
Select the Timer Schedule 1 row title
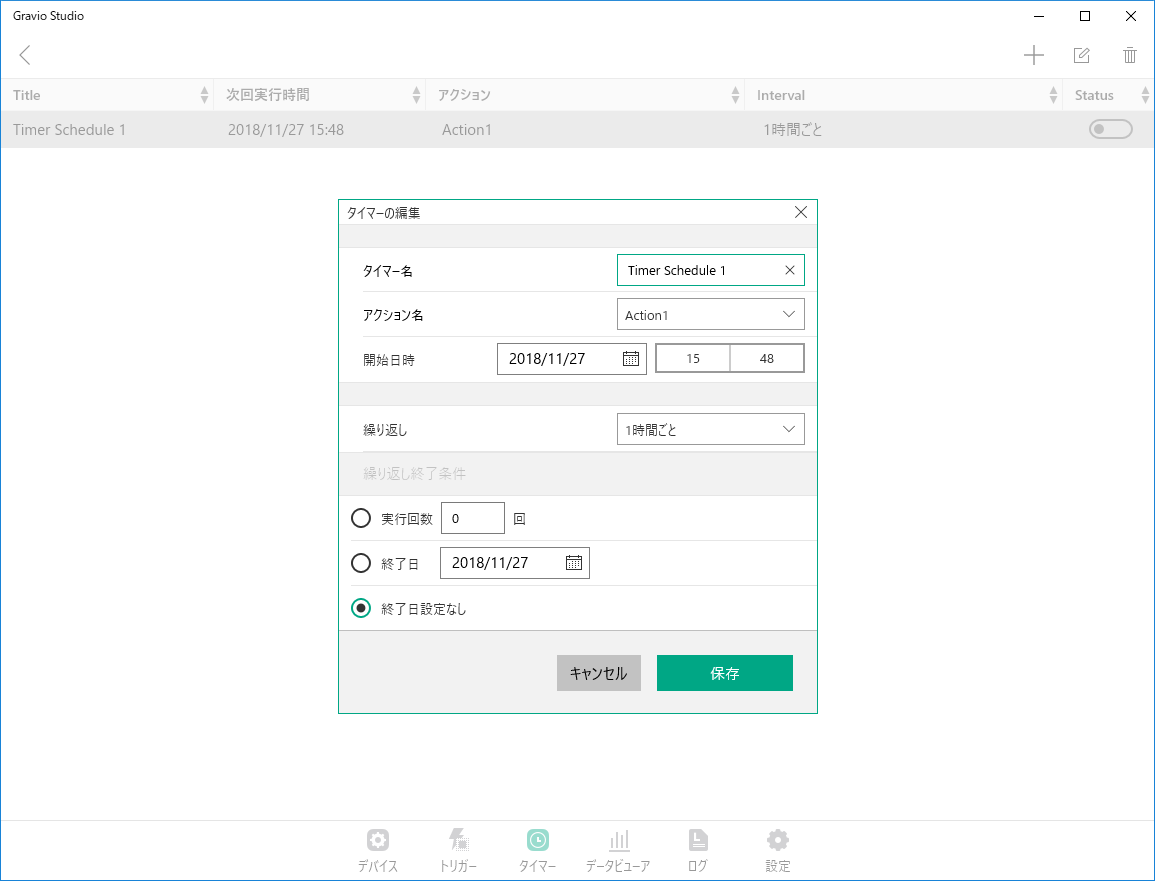coord(69,130)
